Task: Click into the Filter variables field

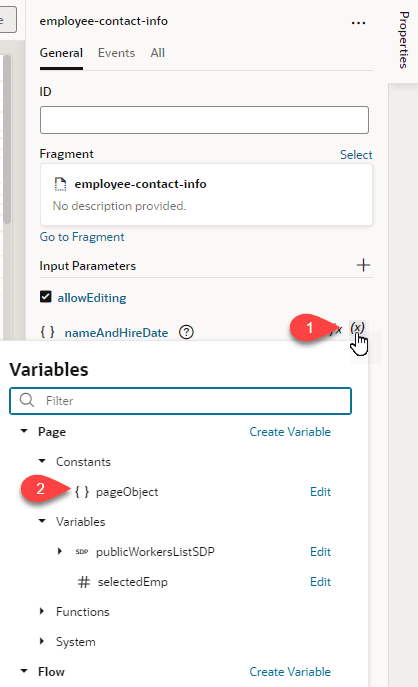Action: click(181, 401)
